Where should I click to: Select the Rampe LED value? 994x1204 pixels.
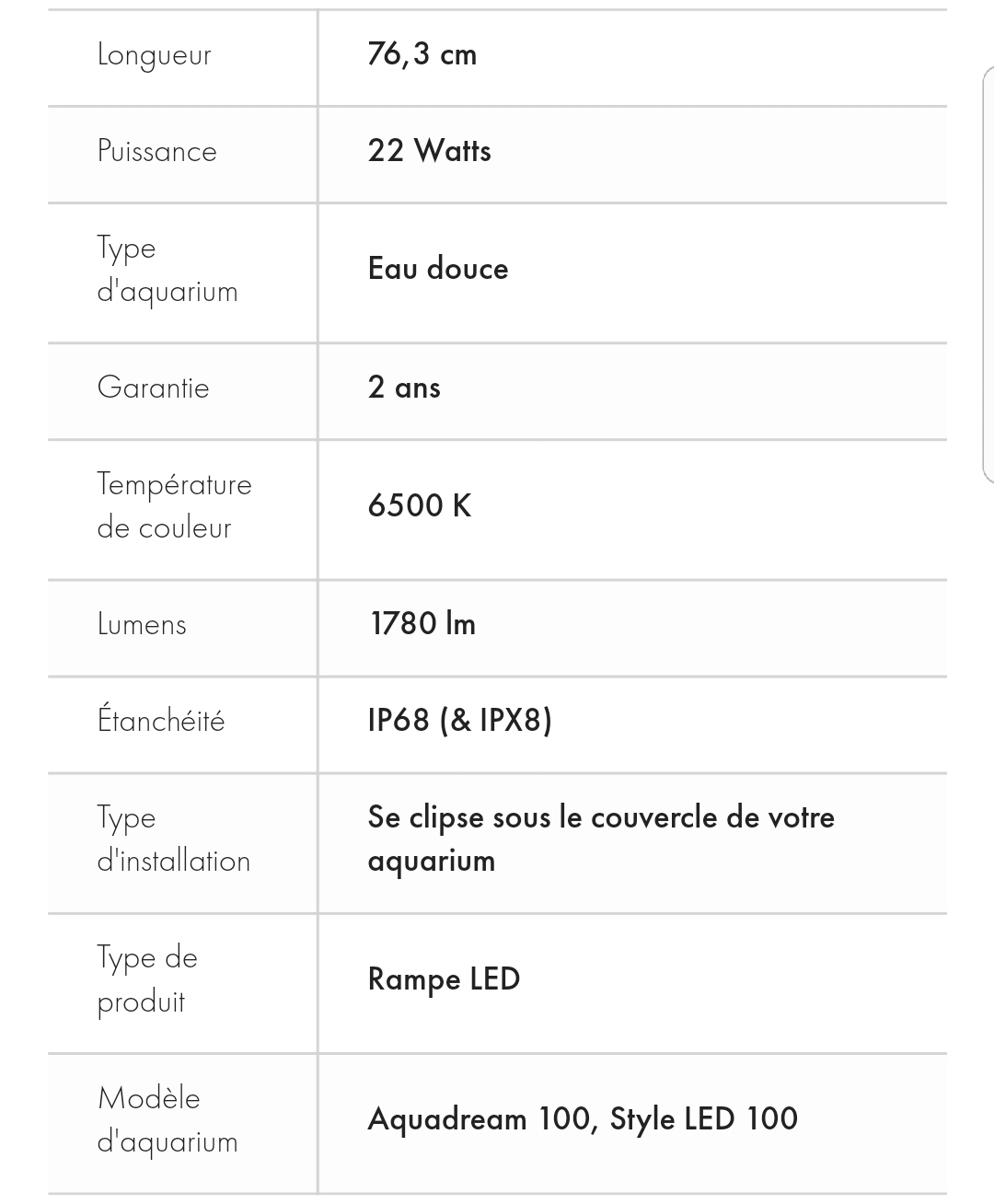(x=444, y=978)
